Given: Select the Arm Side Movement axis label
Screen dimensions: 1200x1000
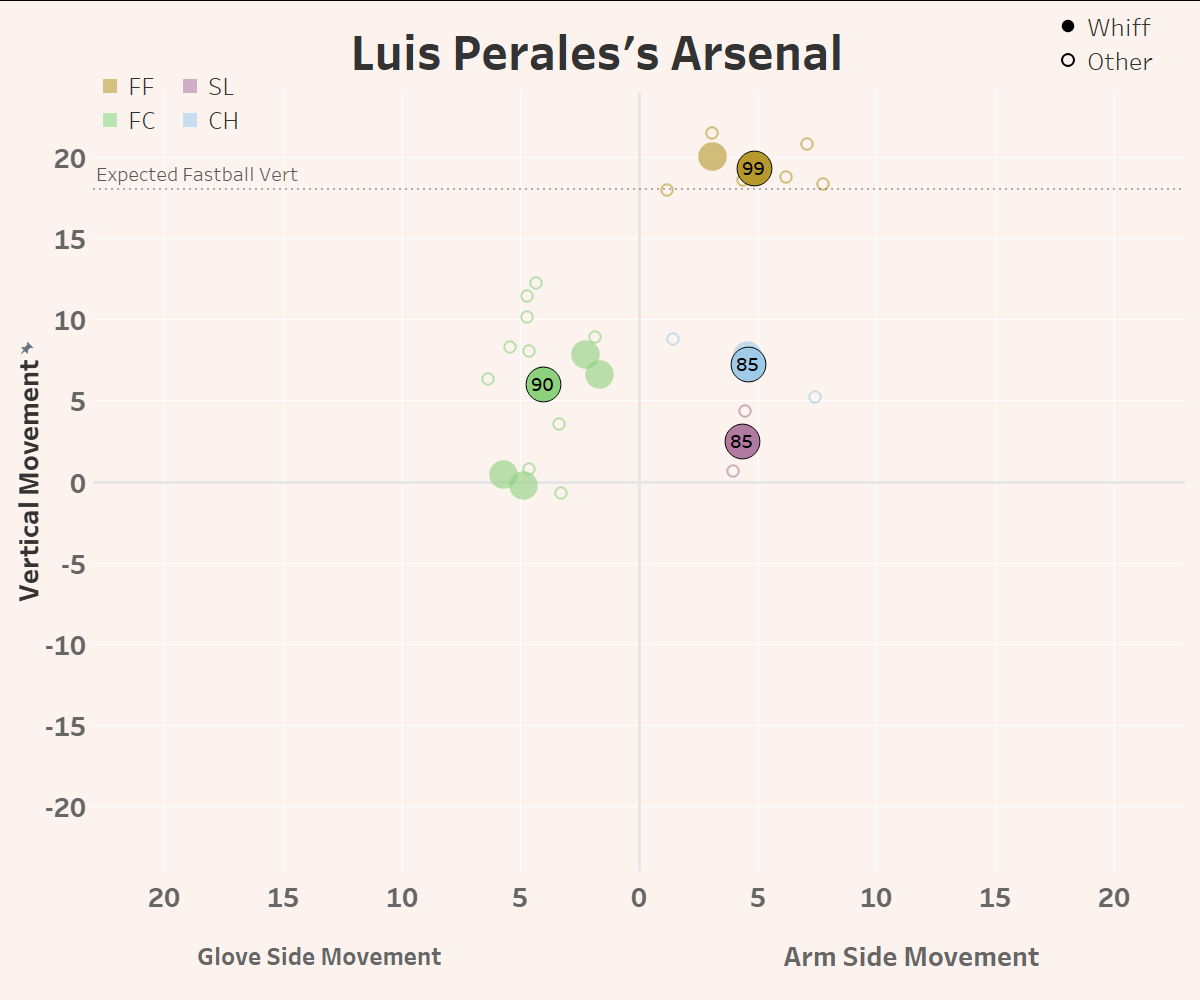Looking at the screenshot, I should click(x=911, y=957).
